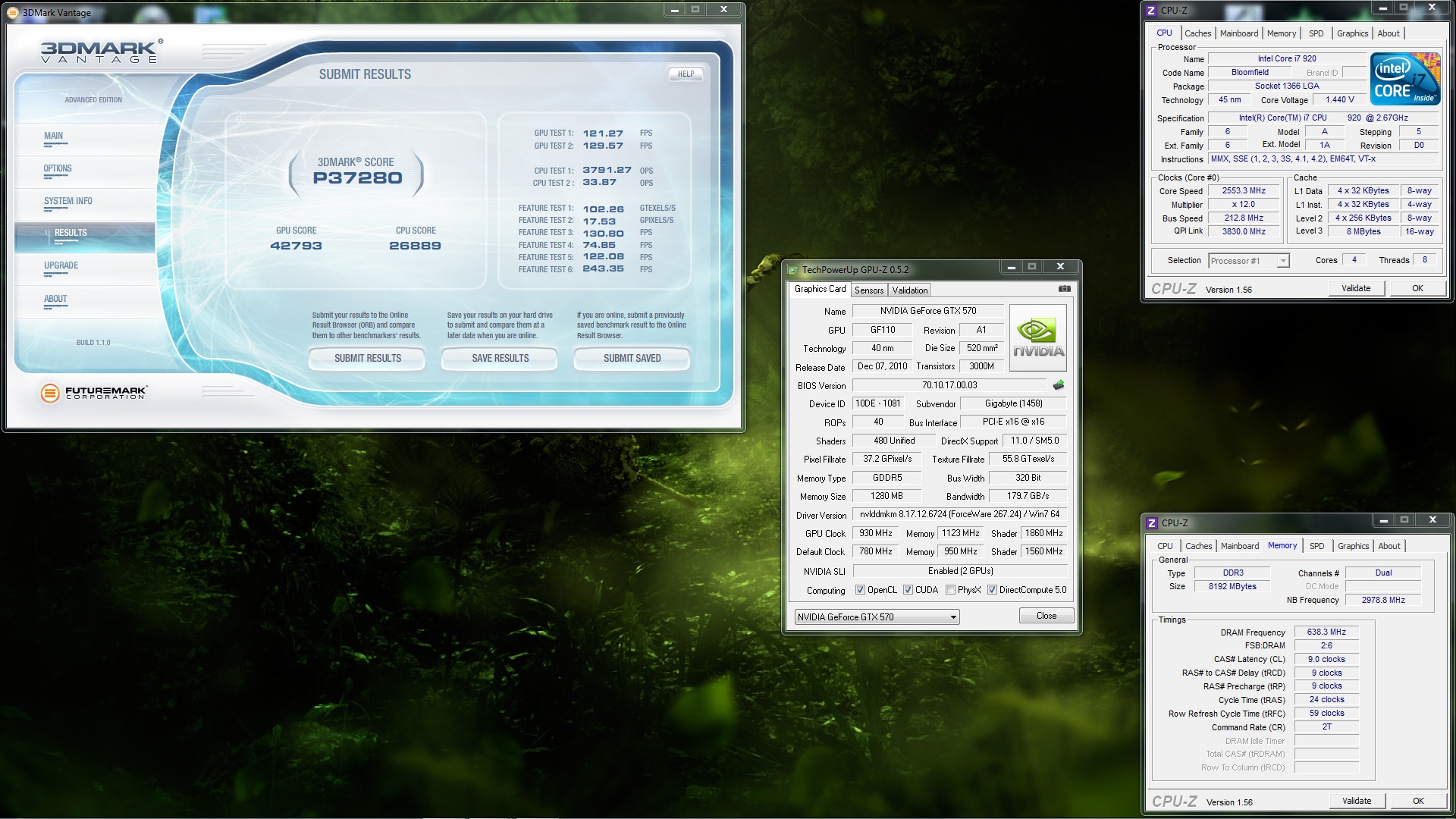The width and height of the screenshot is (1456, 819).
Task: Open Graphics tab in top CPU-Z window
Action: (x=1352, y=33)
